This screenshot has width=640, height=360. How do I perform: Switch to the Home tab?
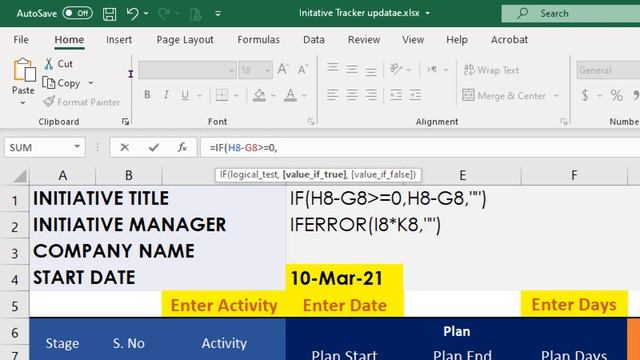pos(69,40)
